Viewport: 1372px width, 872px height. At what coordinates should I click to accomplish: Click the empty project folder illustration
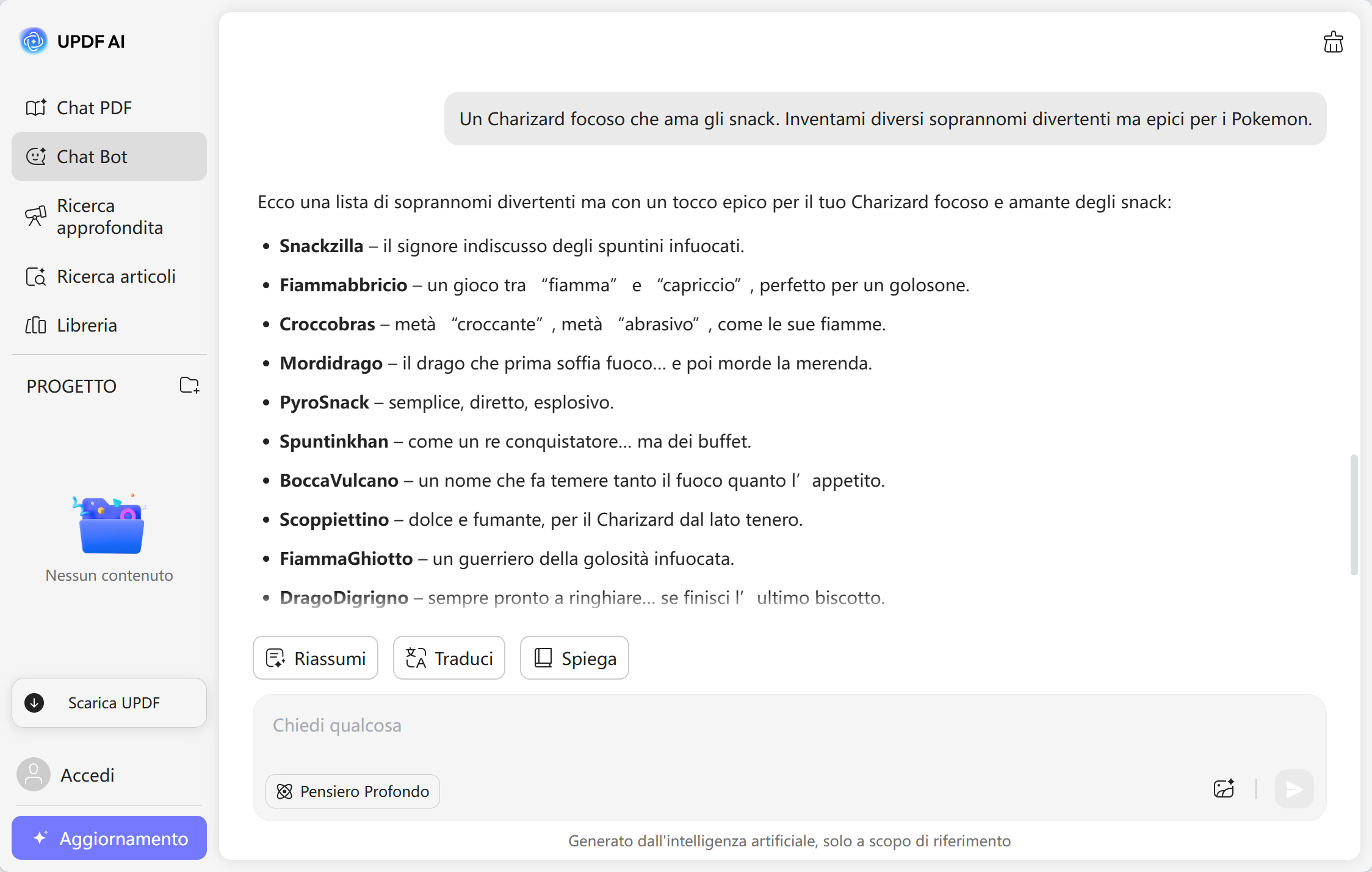pyautogui.click(x=110, y=526)
